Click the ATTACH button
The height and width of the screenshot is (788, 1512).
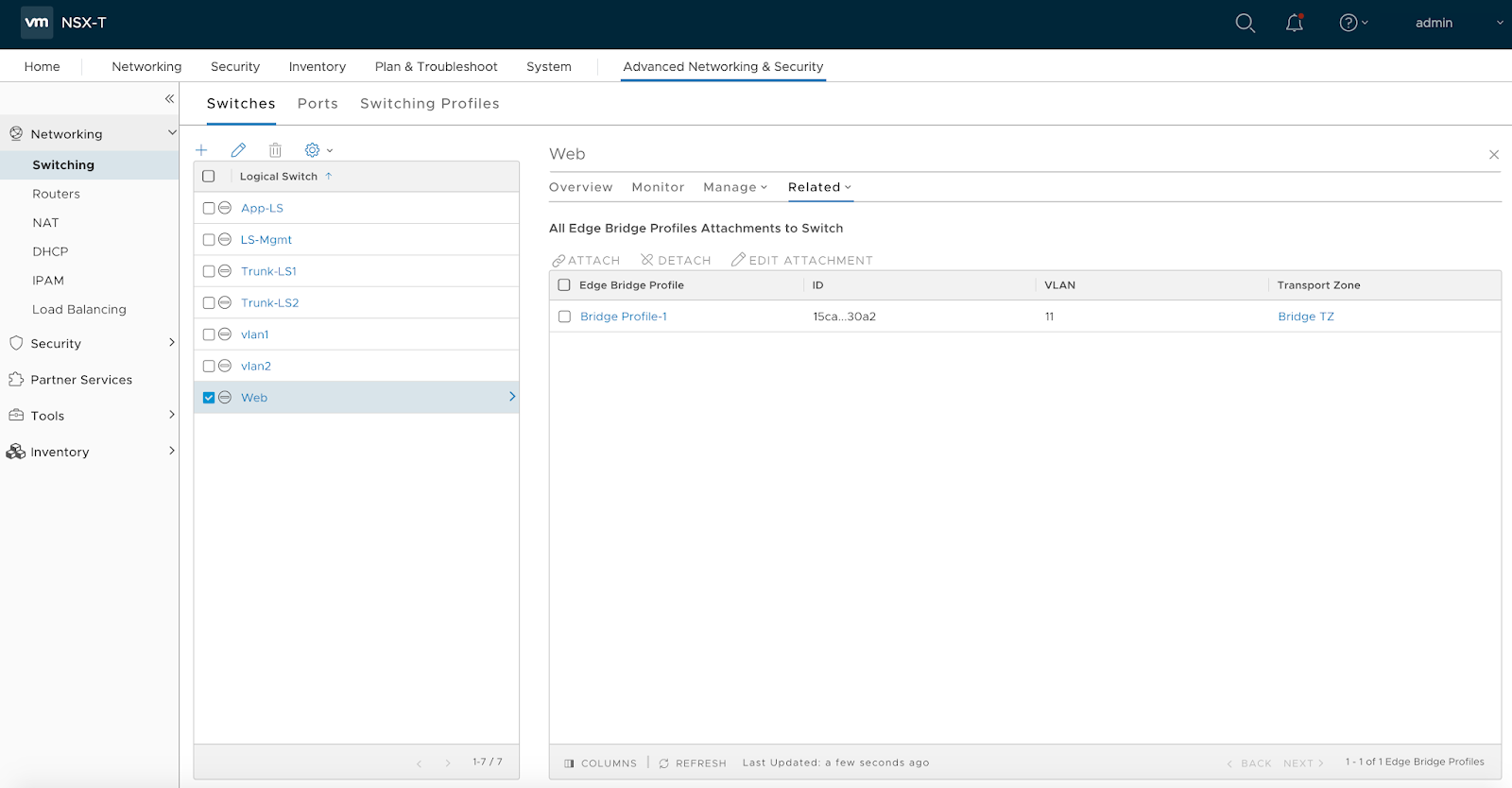[586, 261]
